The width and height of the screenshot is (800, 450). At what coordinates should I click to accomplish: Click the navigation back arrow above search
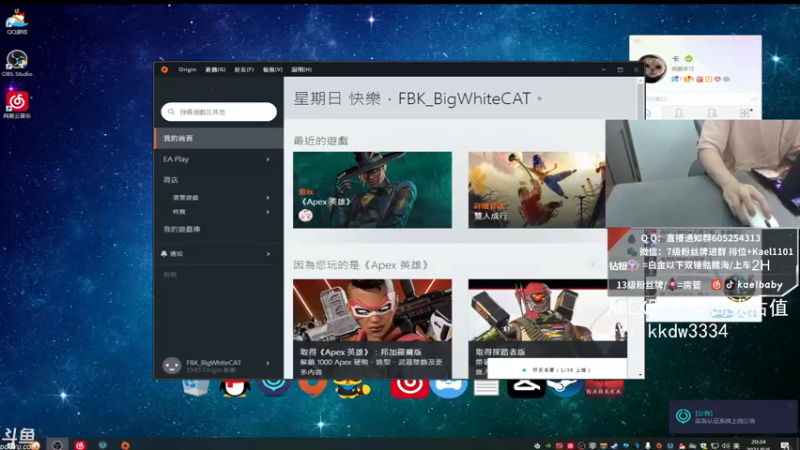click(x=212, y=89)
